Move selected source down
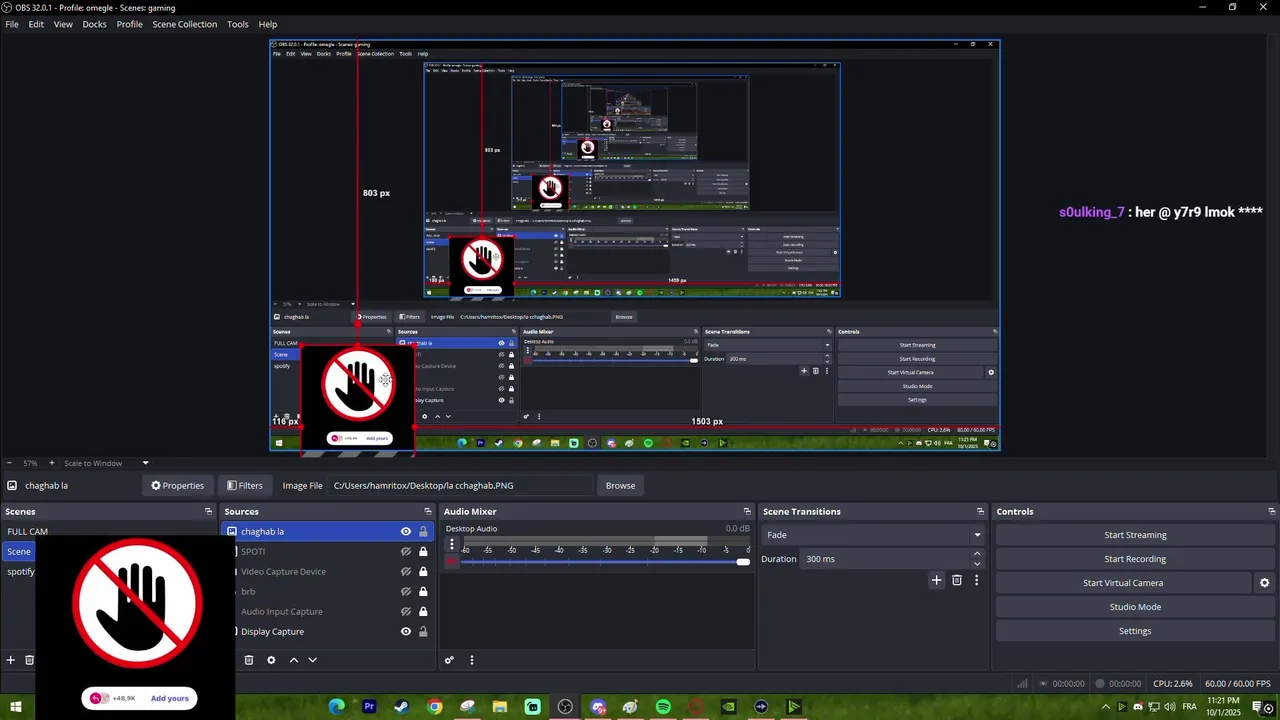Screen dimensions: 1280x720 [312, 660]
